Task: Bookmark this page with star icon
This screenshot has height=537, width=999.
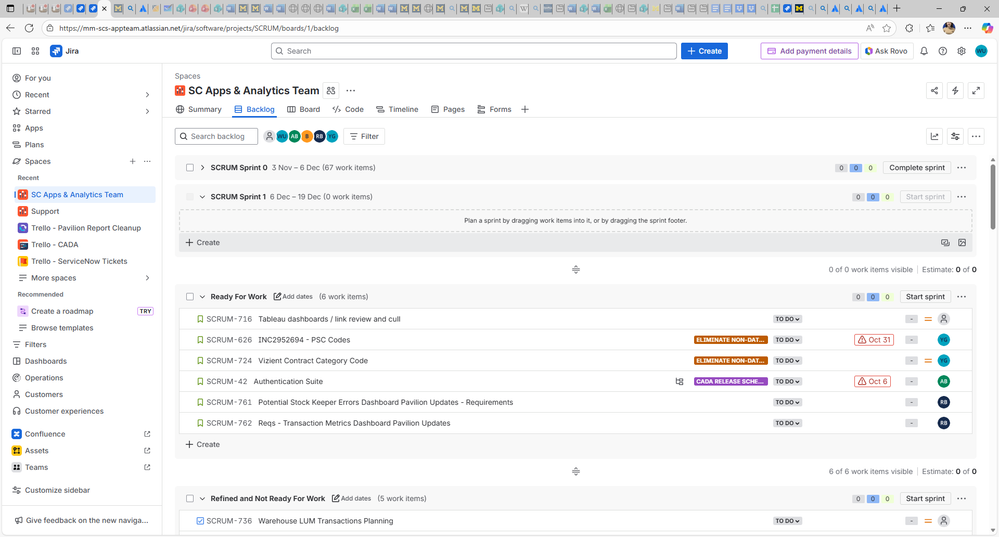Action: [x=887, y=28]
